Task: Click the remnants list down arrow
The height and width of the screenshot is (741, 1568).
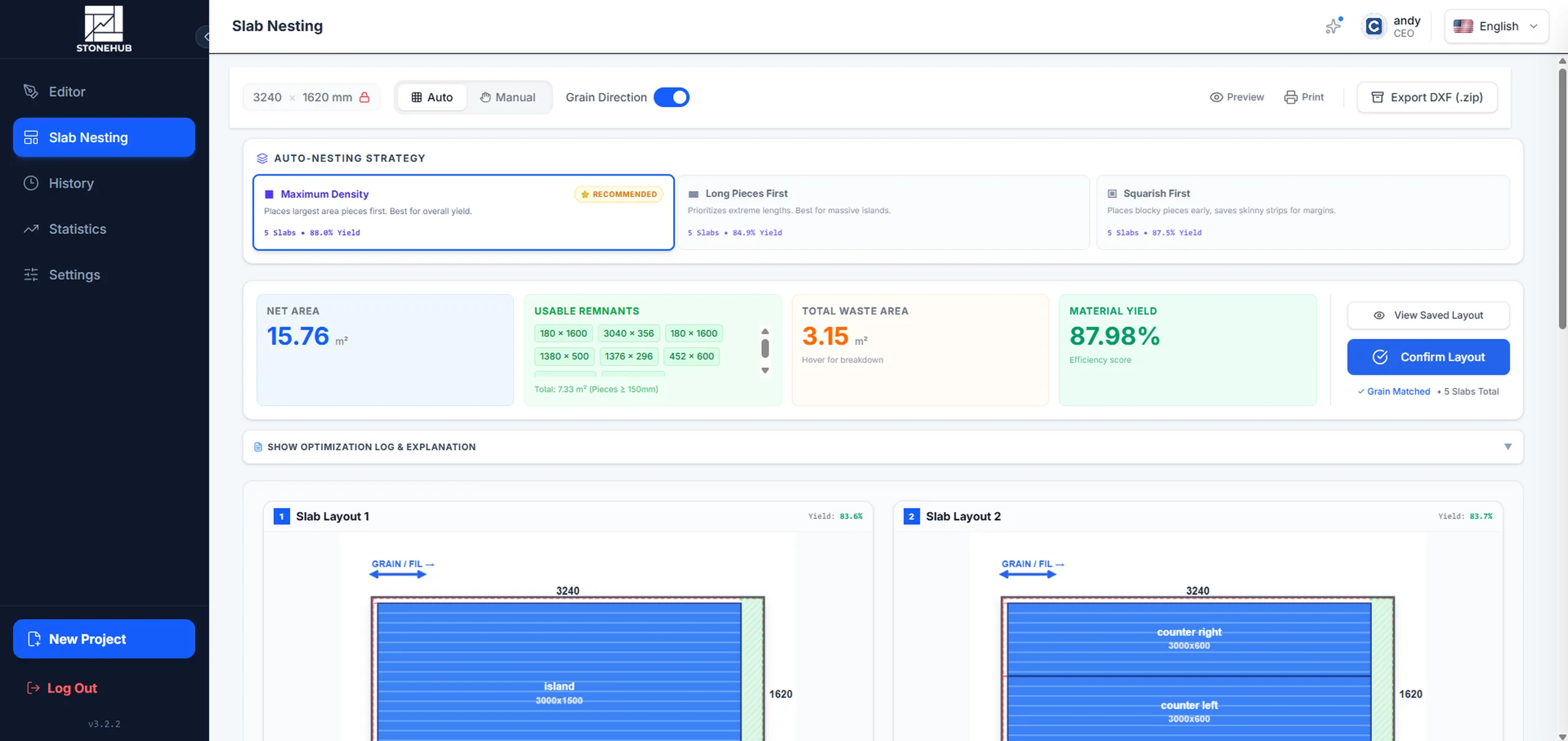Action: (x=765, y=371)
